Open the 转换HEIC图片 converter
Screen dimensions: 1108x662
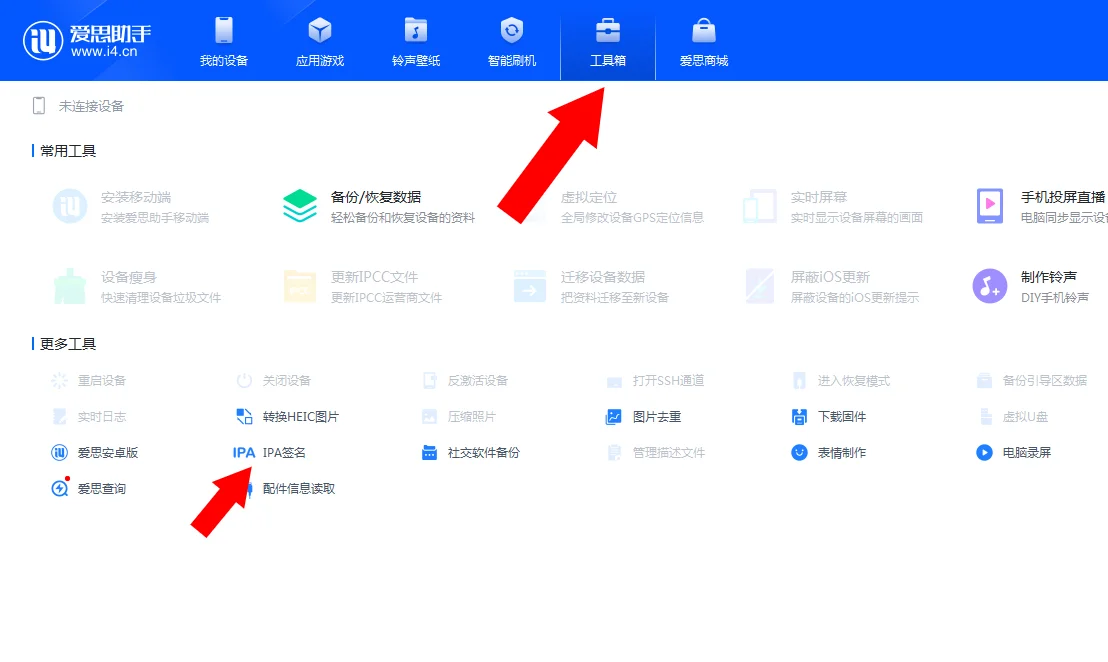coord(297,416)
